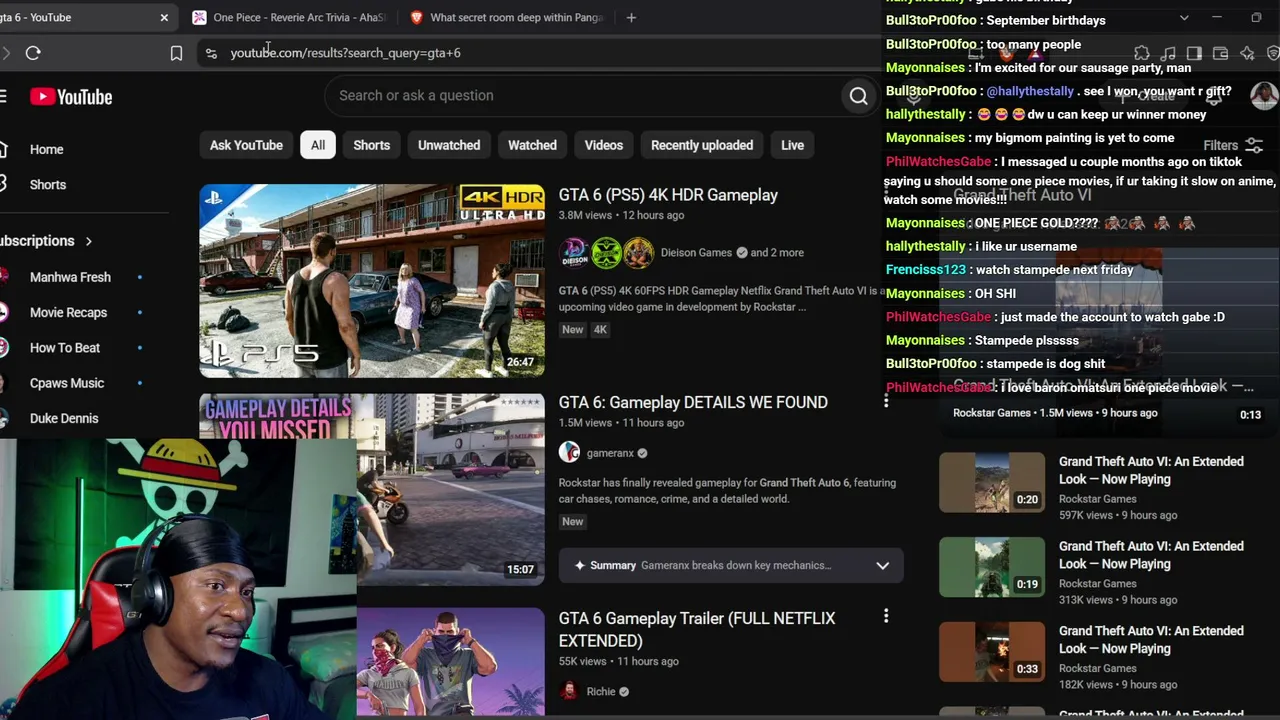Click the Ask YouTube chip
The height and width of the screenshot is (720, 1280).
246,145
